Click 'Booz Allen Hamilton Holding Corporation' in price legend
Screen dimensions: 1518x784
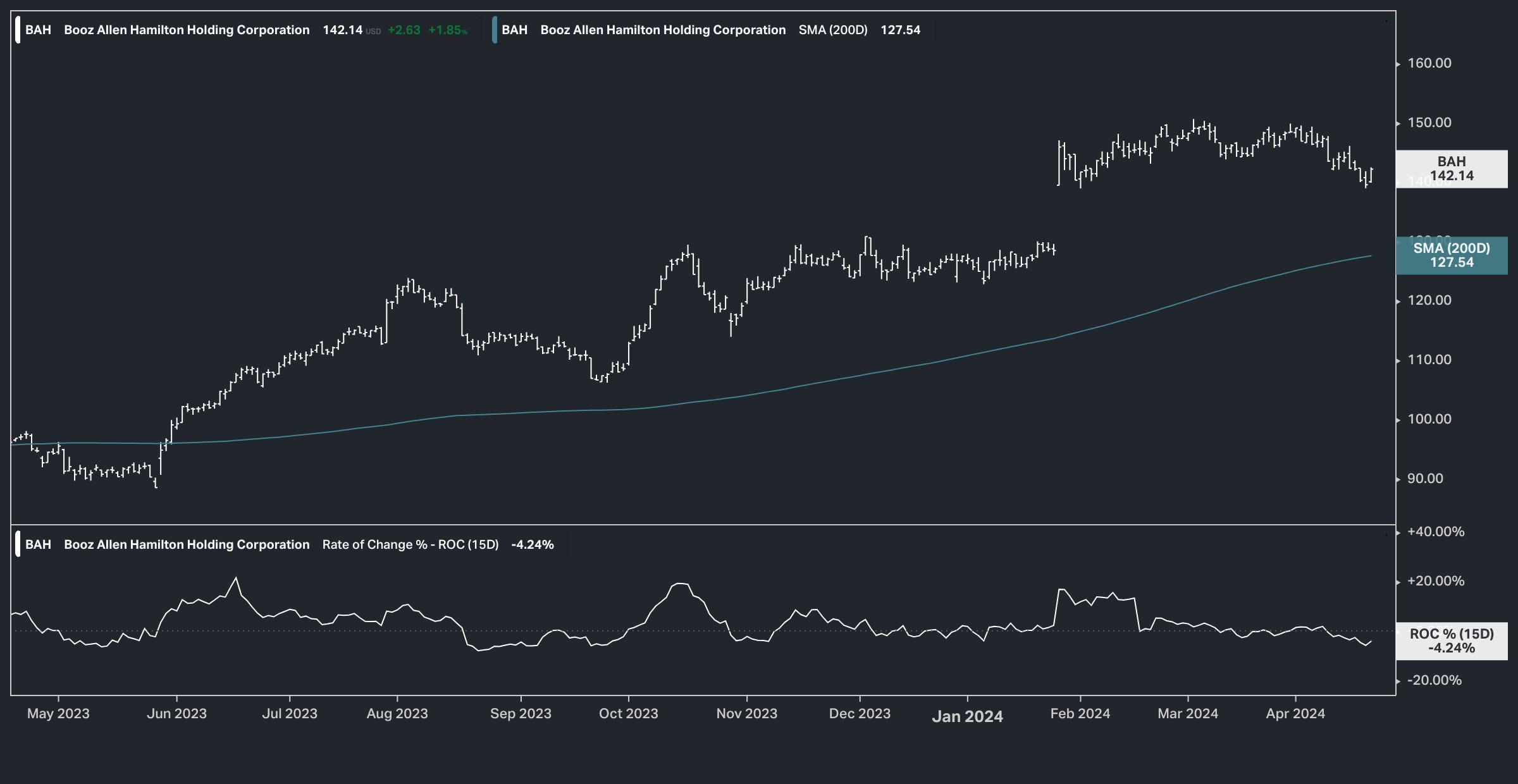tap(187, 30)
